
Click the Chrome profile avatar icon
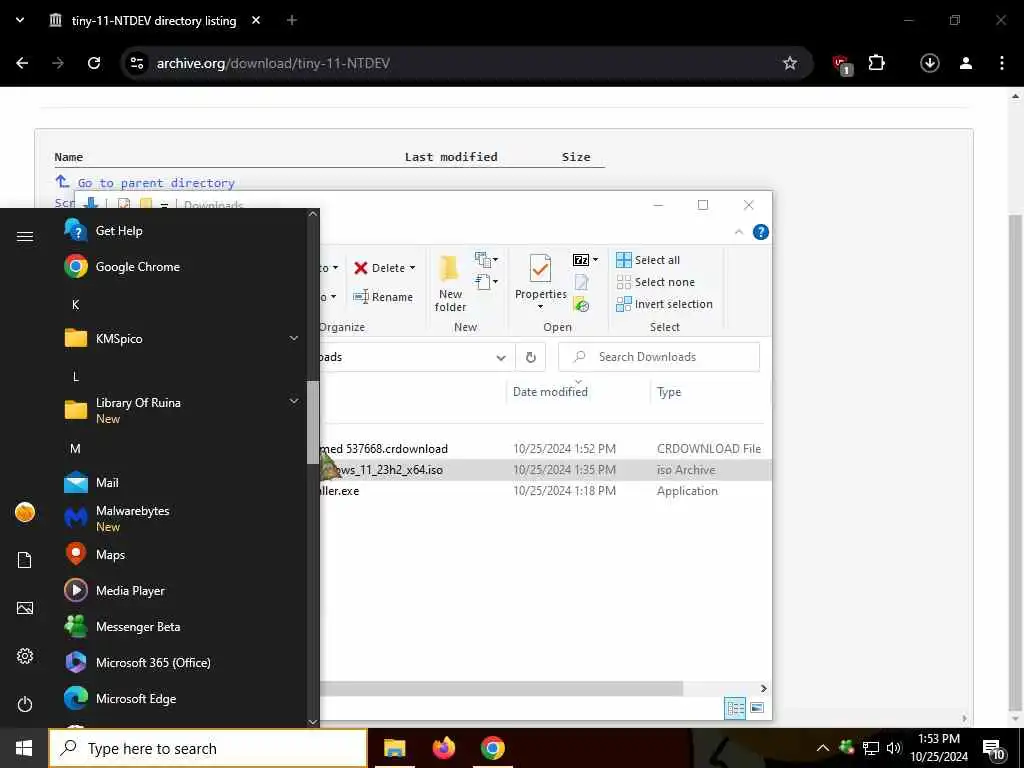[x=965, y=63]
